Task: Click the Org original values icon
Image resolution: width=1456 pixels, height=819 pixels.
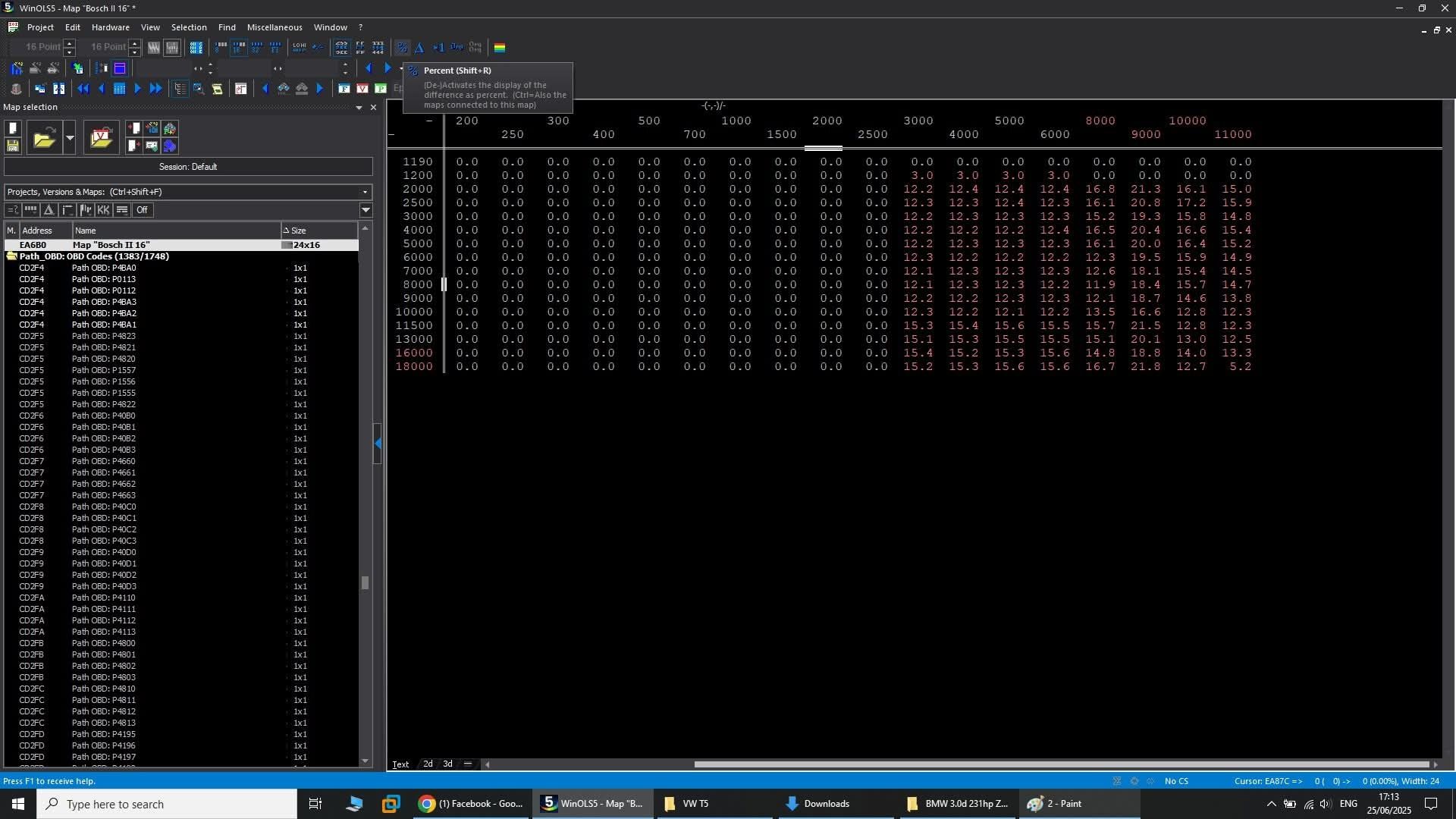Action: click(x=457, y=48)
